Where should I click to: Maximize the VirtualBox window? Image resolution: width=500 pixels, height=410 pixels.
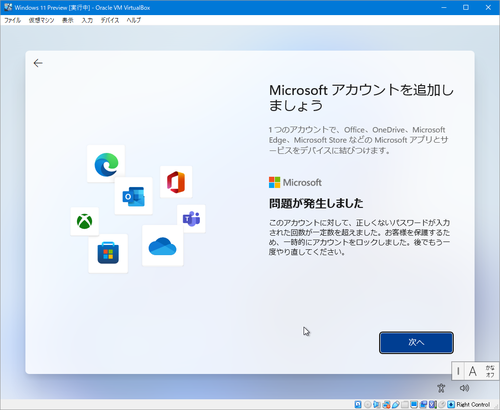click(466, 7)
